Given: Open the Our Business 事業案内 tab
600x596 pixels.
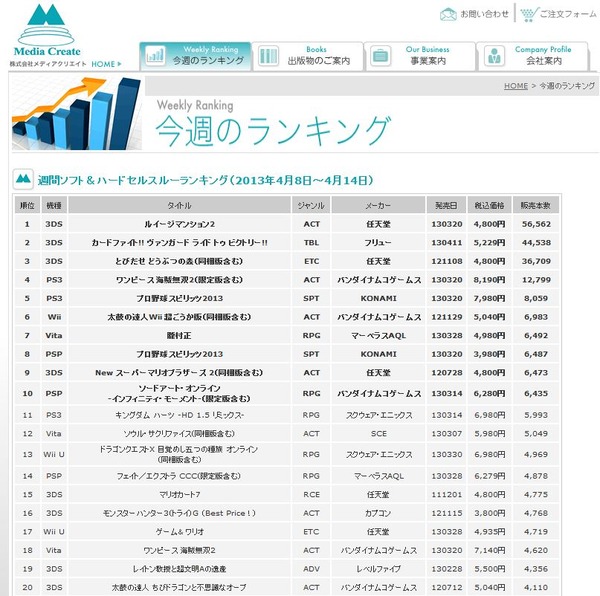Looking at the screenshot, I should pyautogui.click(x=420, y=56).
